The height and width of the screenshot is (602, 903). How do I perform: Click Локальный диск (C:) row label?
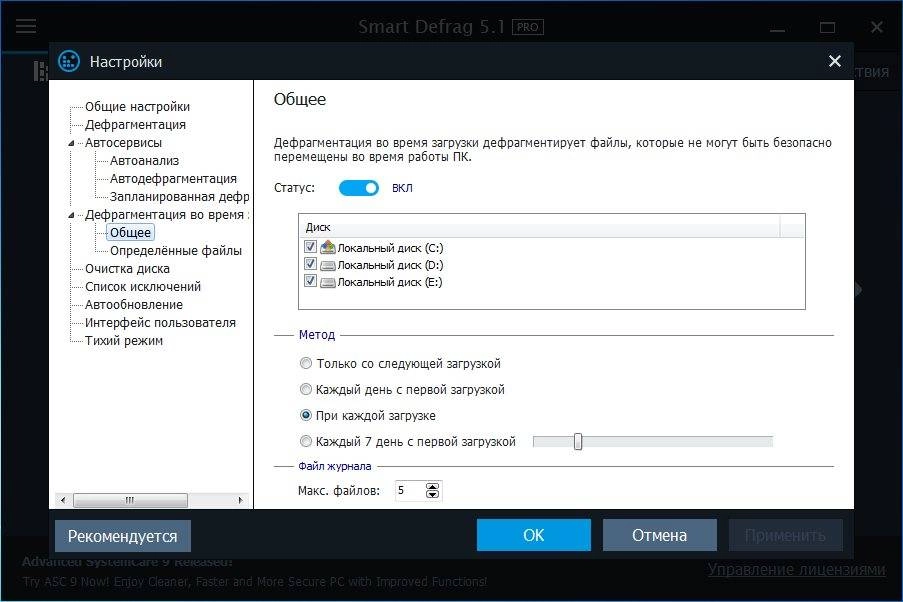[390, 248]
